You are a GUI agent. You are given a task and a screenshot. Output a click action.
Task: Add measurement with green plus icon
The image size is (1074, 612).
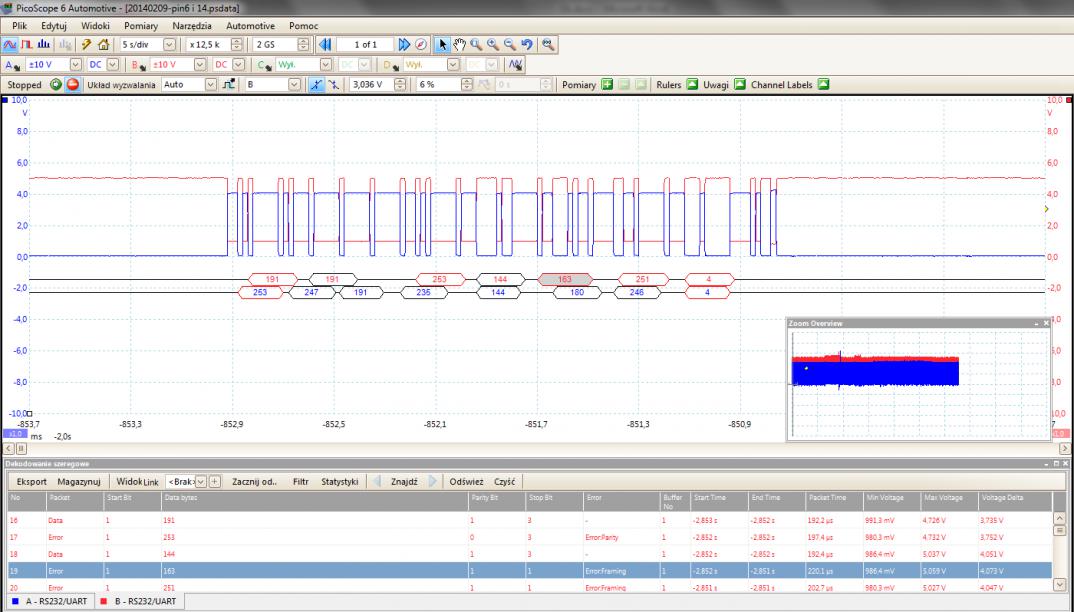point(606,85)
